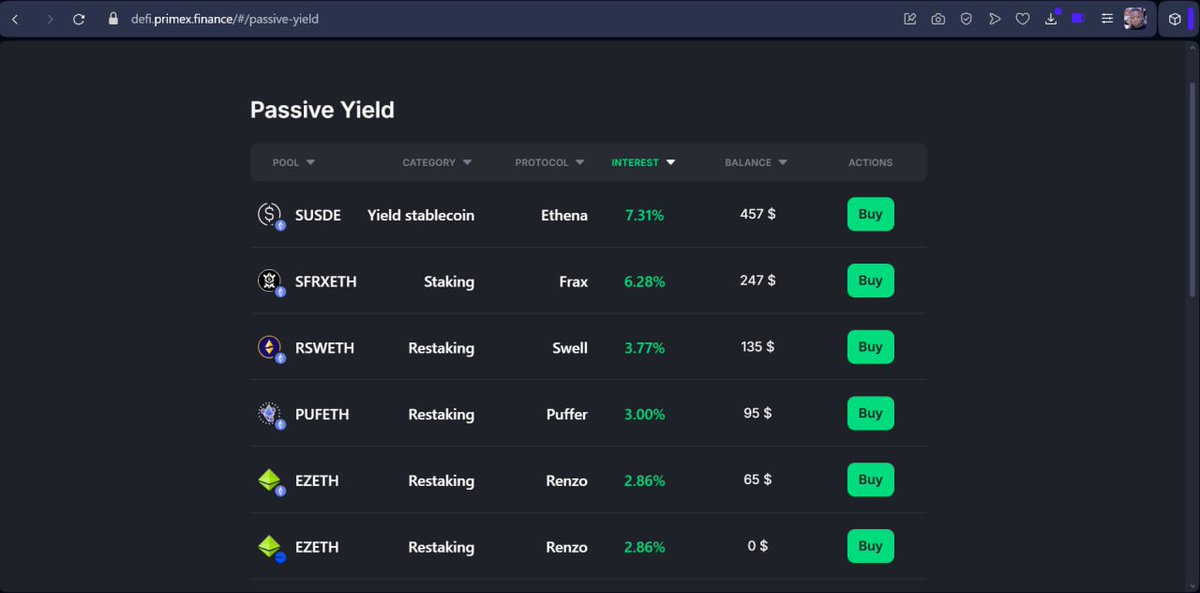Click the 7.31% interest value
This screenshot has height=593, width=1200.
pos(644,215)
